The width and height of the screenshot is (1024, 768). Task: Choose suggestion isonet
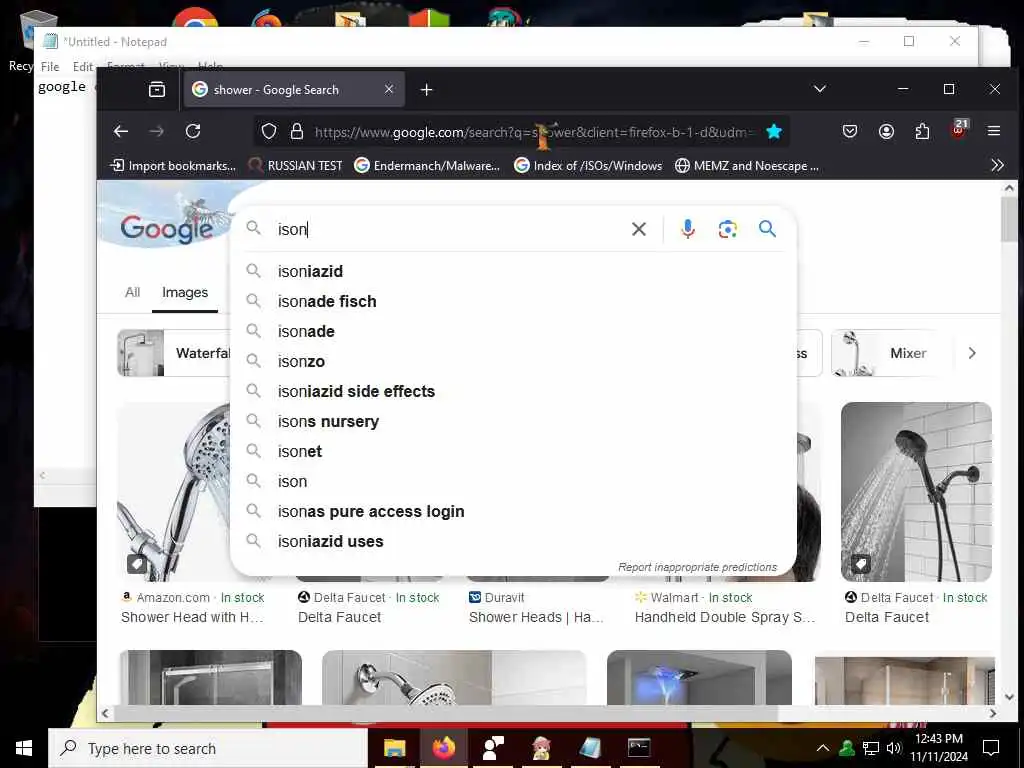513,451
